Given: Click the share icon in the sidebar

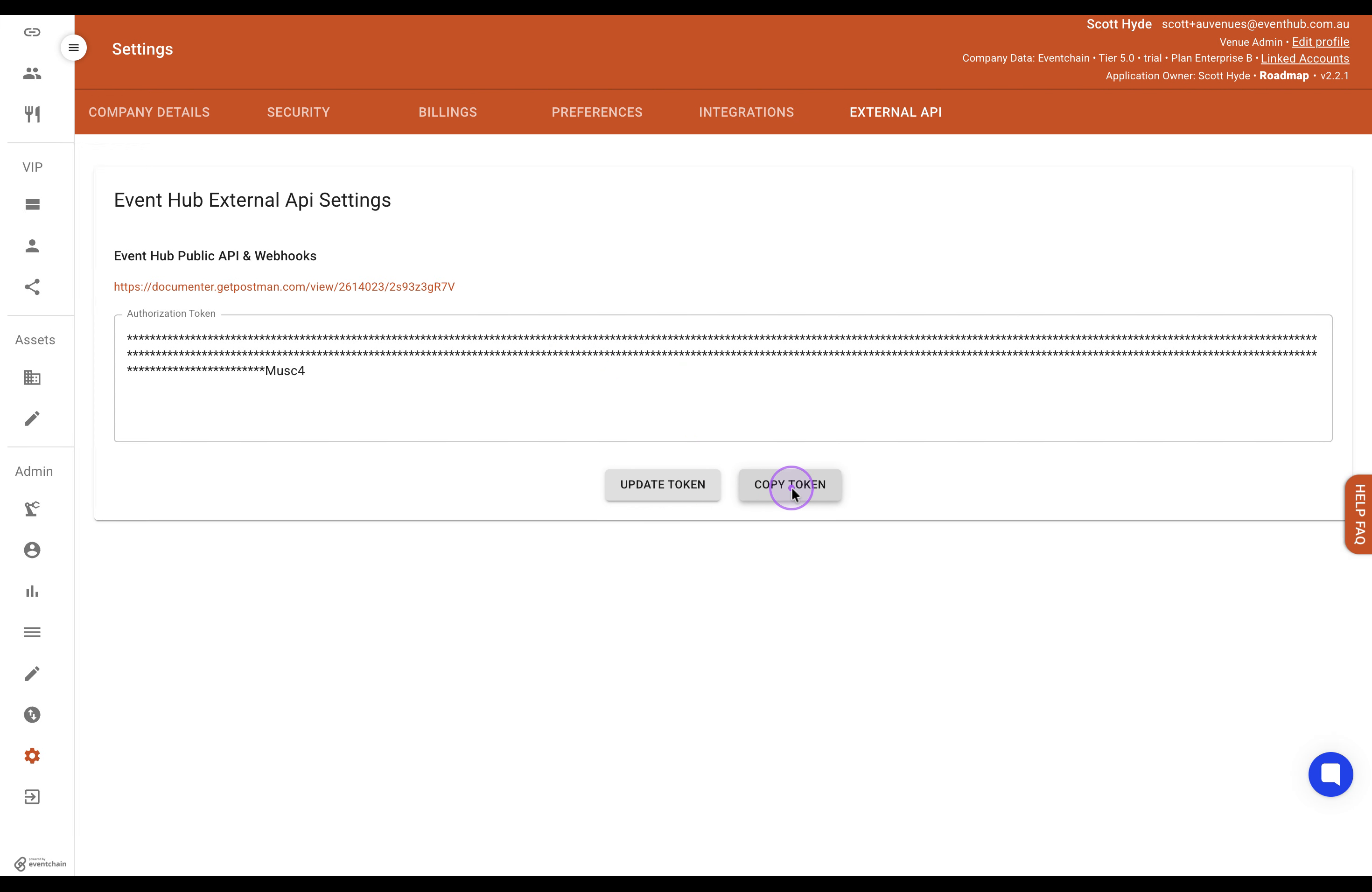Looking at the screenshot, I should tap(32, 287).
